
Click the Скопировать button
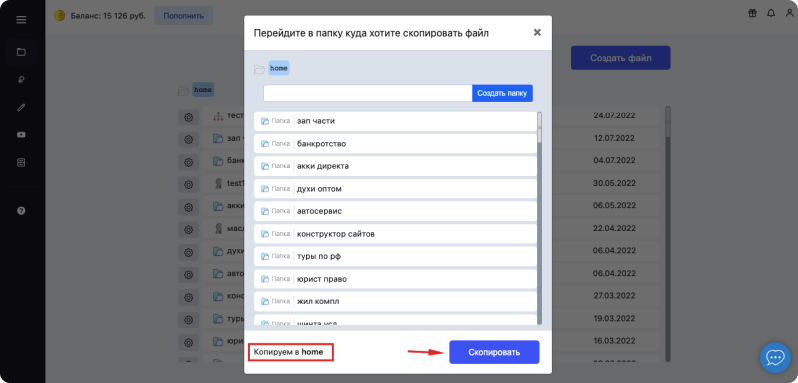[494, 352]
